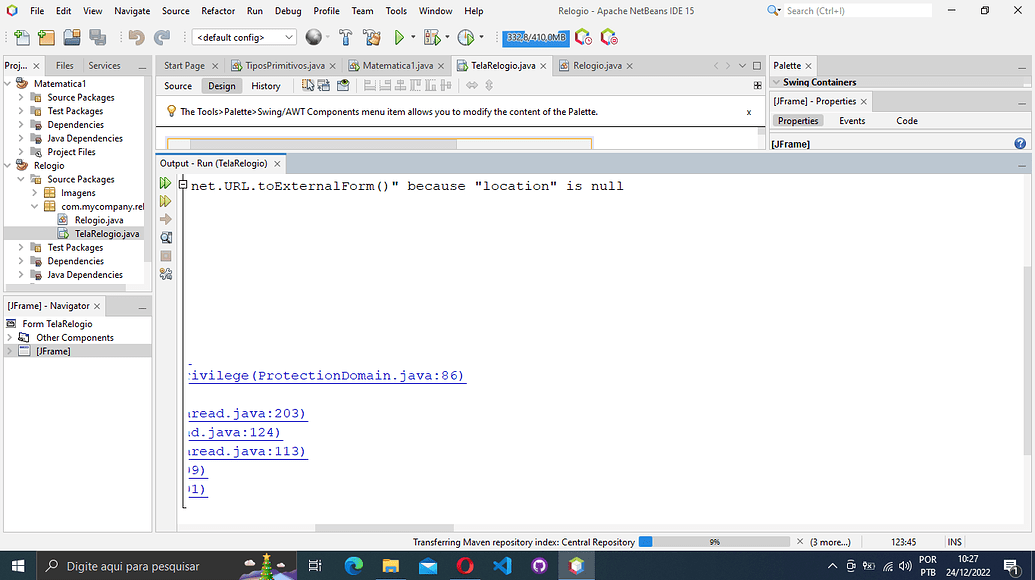Expand Other Components in the Navigator
The image size is (1035, 580).
(10, 337)
